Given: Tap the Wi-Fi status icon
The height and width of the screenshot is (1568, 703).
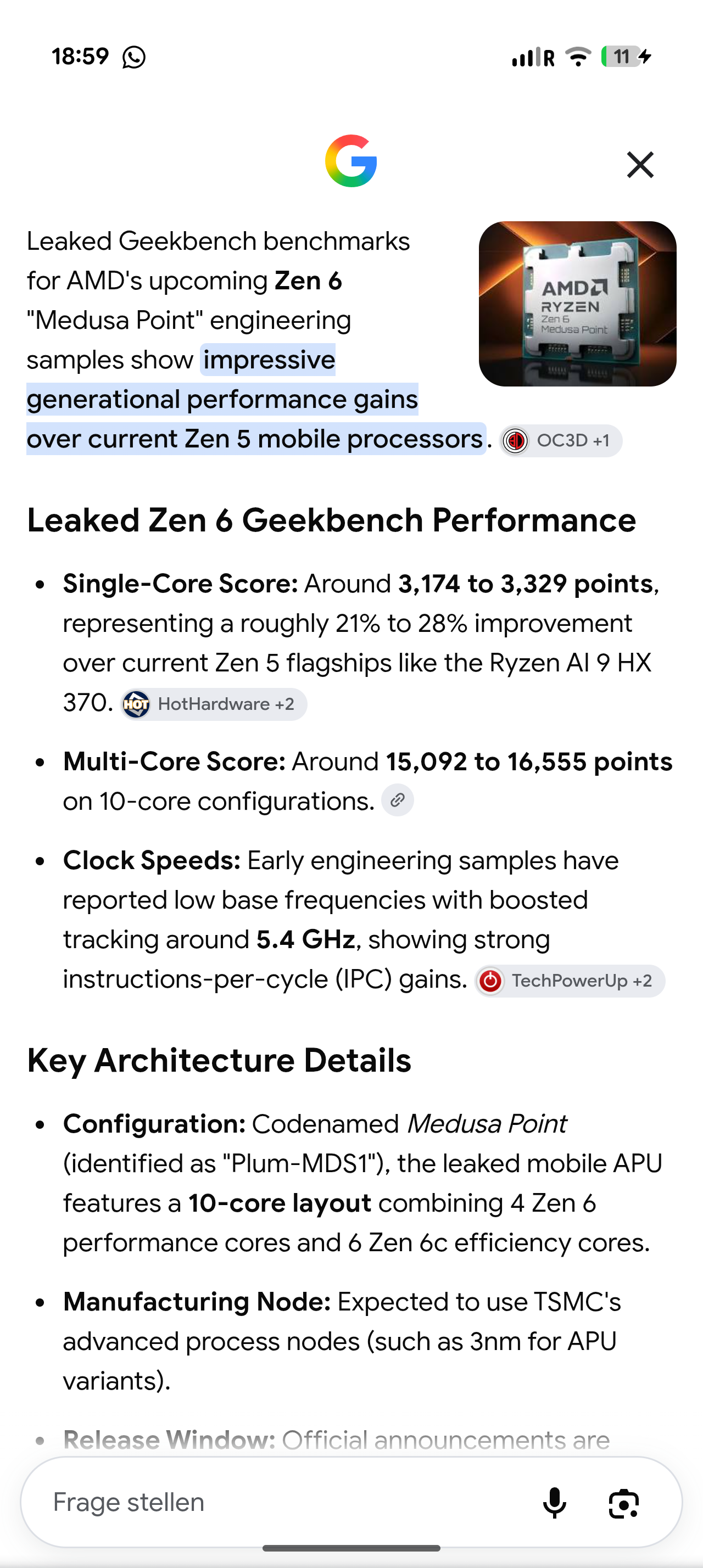Looking at the screenshot, I should [578, 57].
